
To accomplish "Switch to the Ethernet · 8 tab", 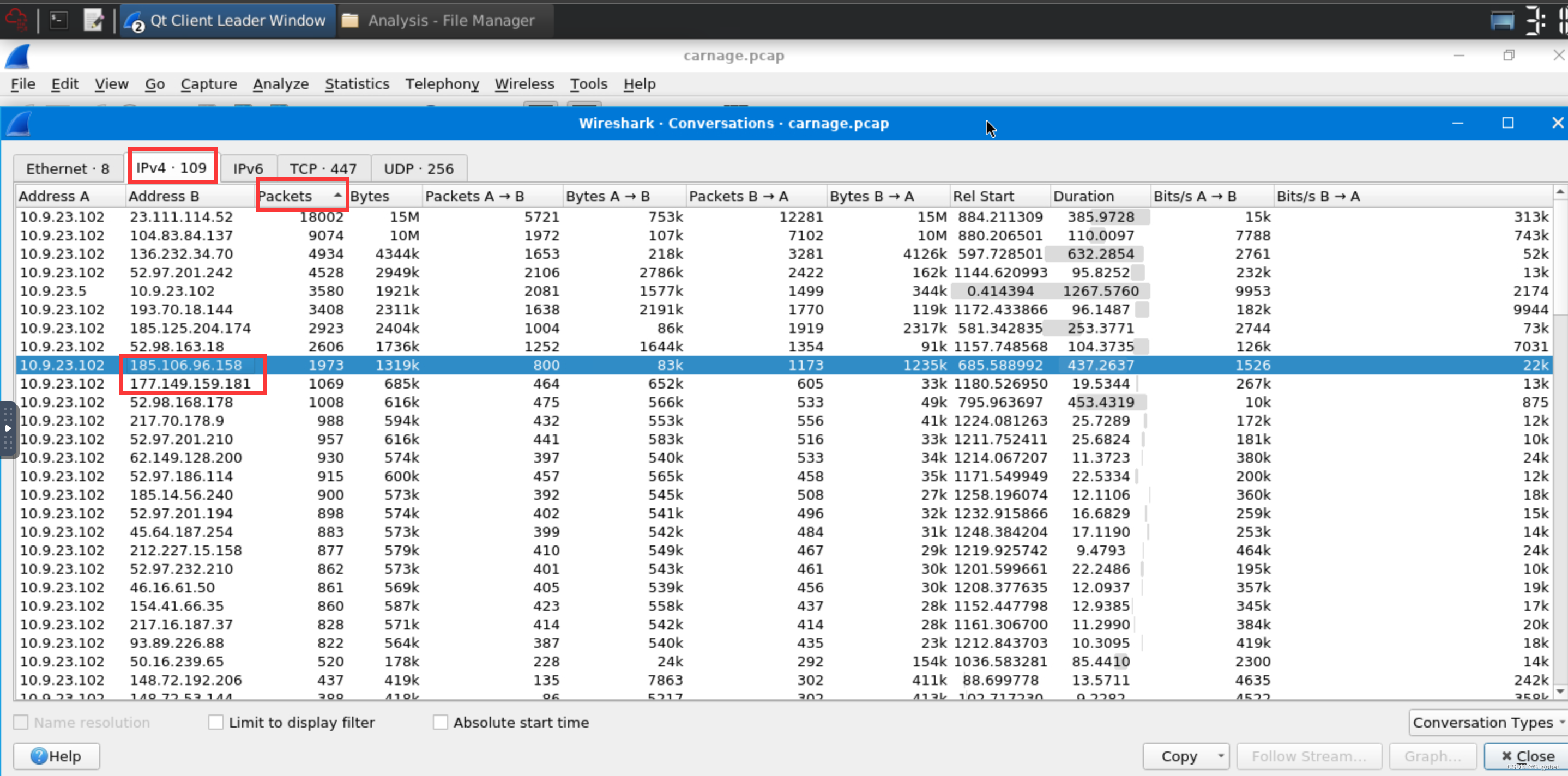I will pyautogui.click(x=68, y=168).
